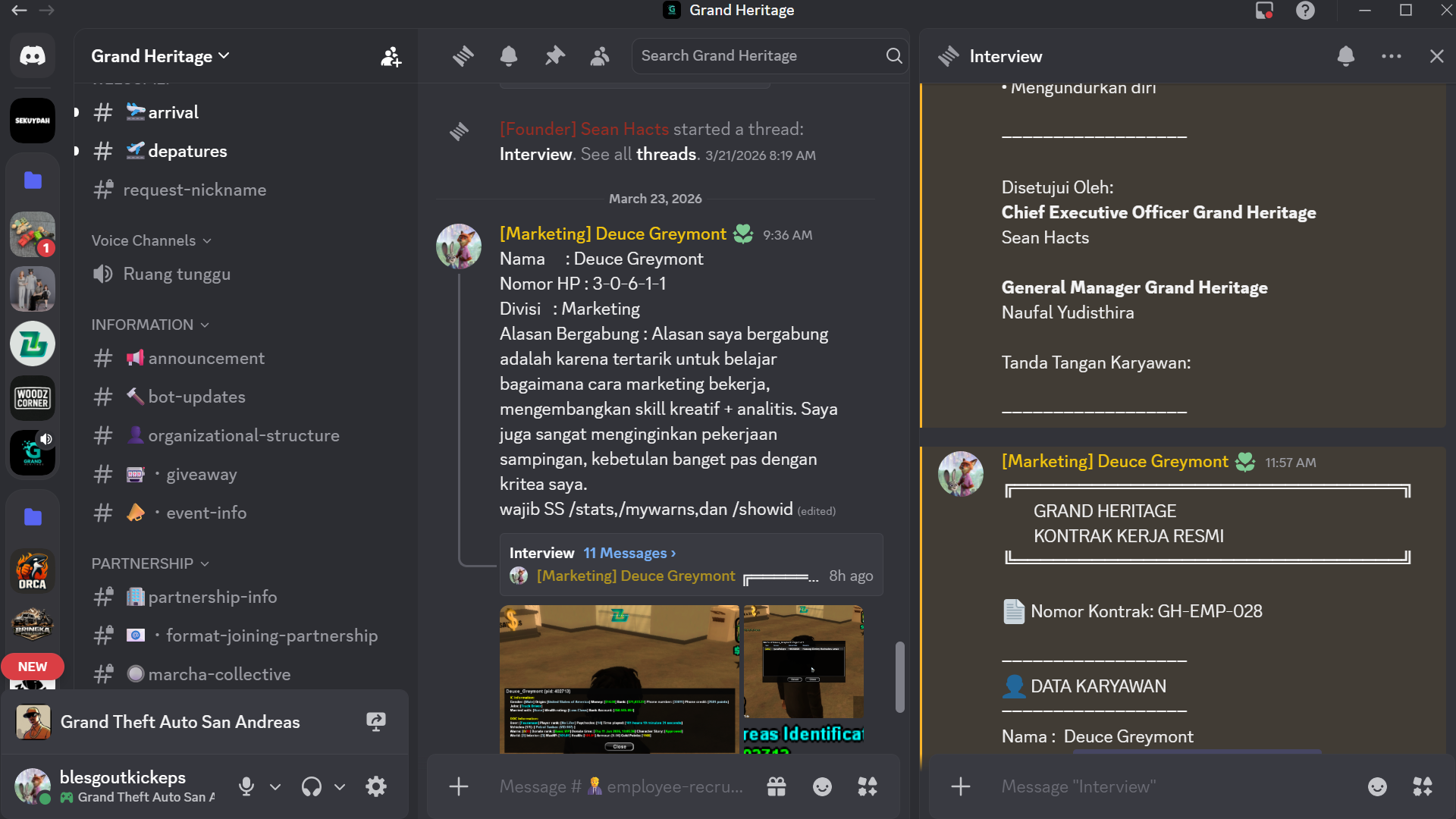This screenshot has height=819, width=1456.
Task: Expand the Grand Heritage server menu
Action: coord(160,56)
